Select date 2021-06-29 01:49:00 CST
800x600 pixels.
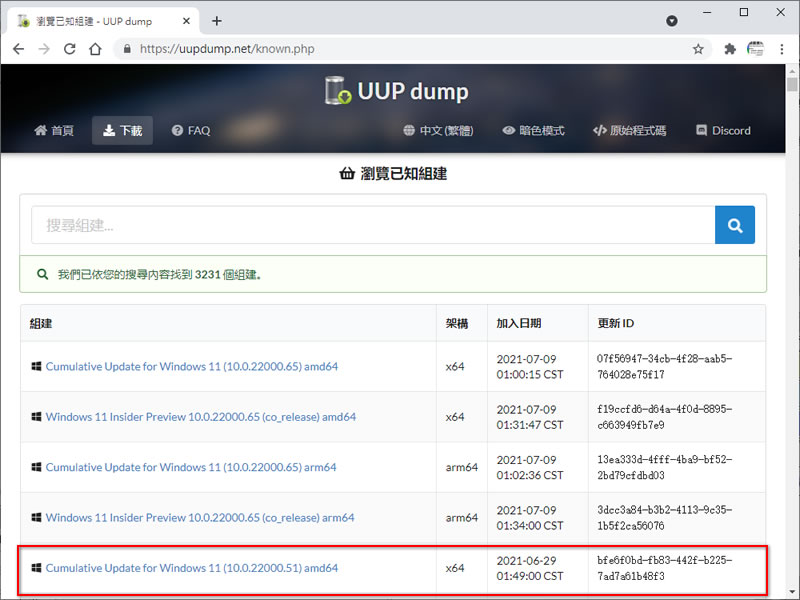pos(530,568)
